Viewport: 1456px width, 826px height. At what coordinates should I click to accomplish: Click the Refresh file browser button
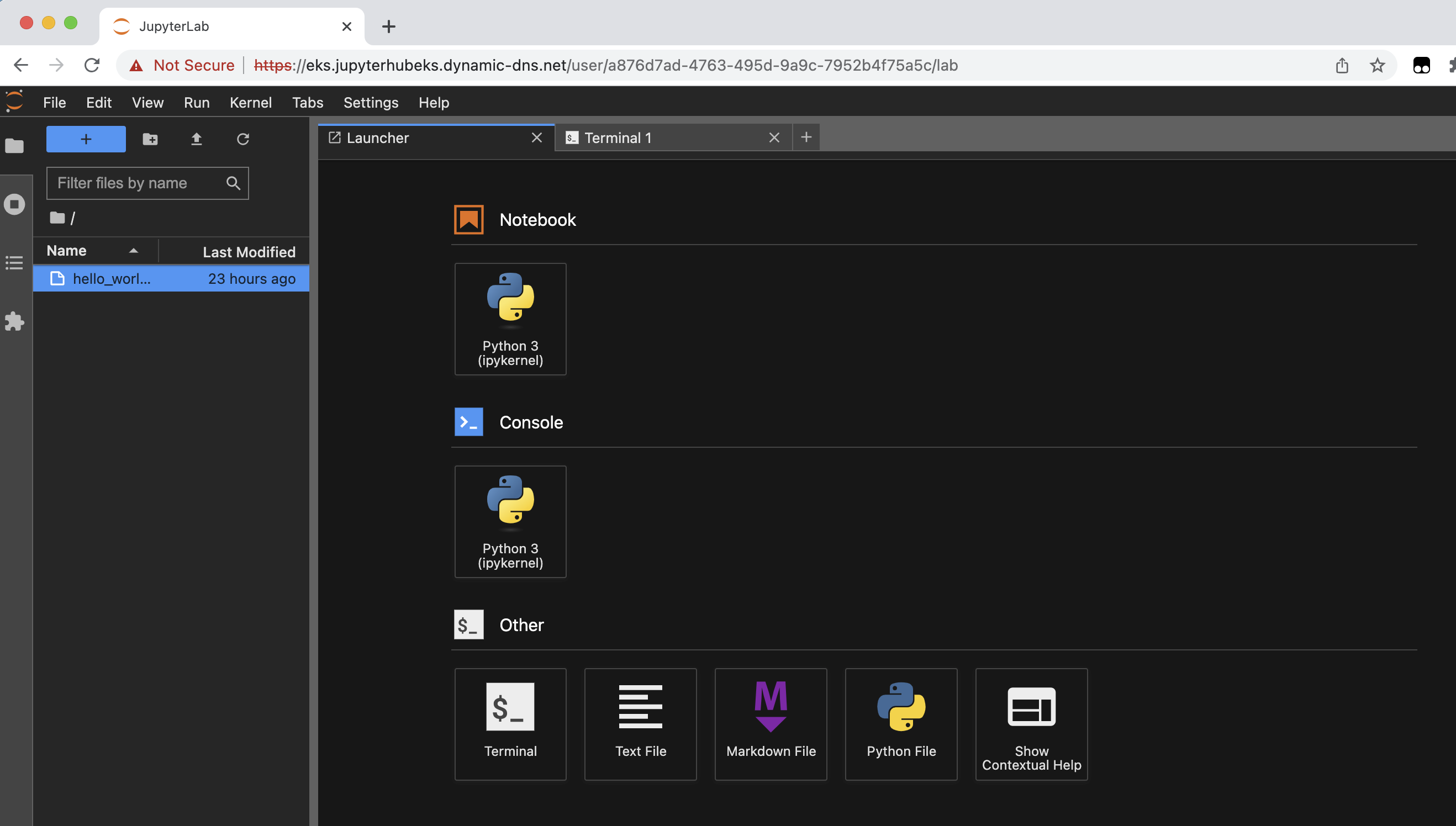[x=243, y=139]
